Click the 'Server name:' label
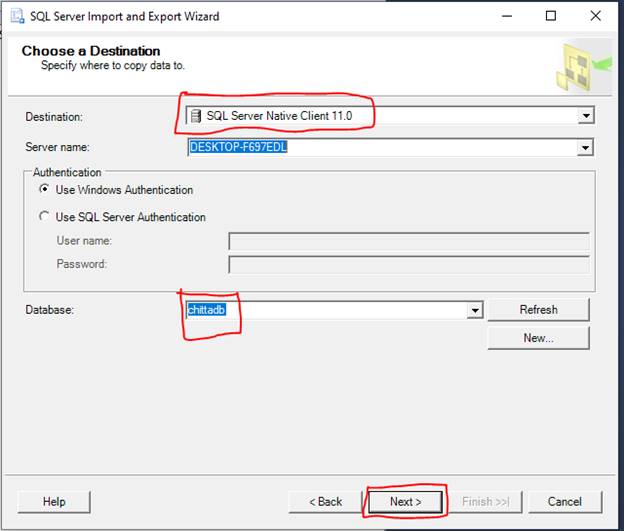The width and height of the screenshot is (624, 531). tap(57, 147)
